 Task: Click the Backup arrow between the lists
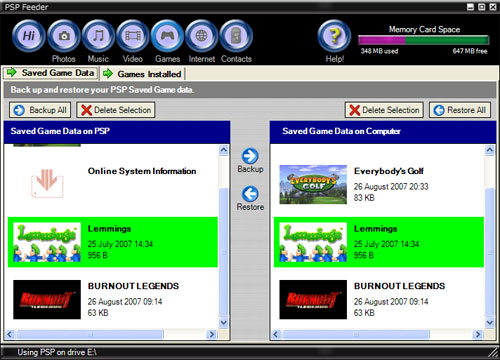250,156
